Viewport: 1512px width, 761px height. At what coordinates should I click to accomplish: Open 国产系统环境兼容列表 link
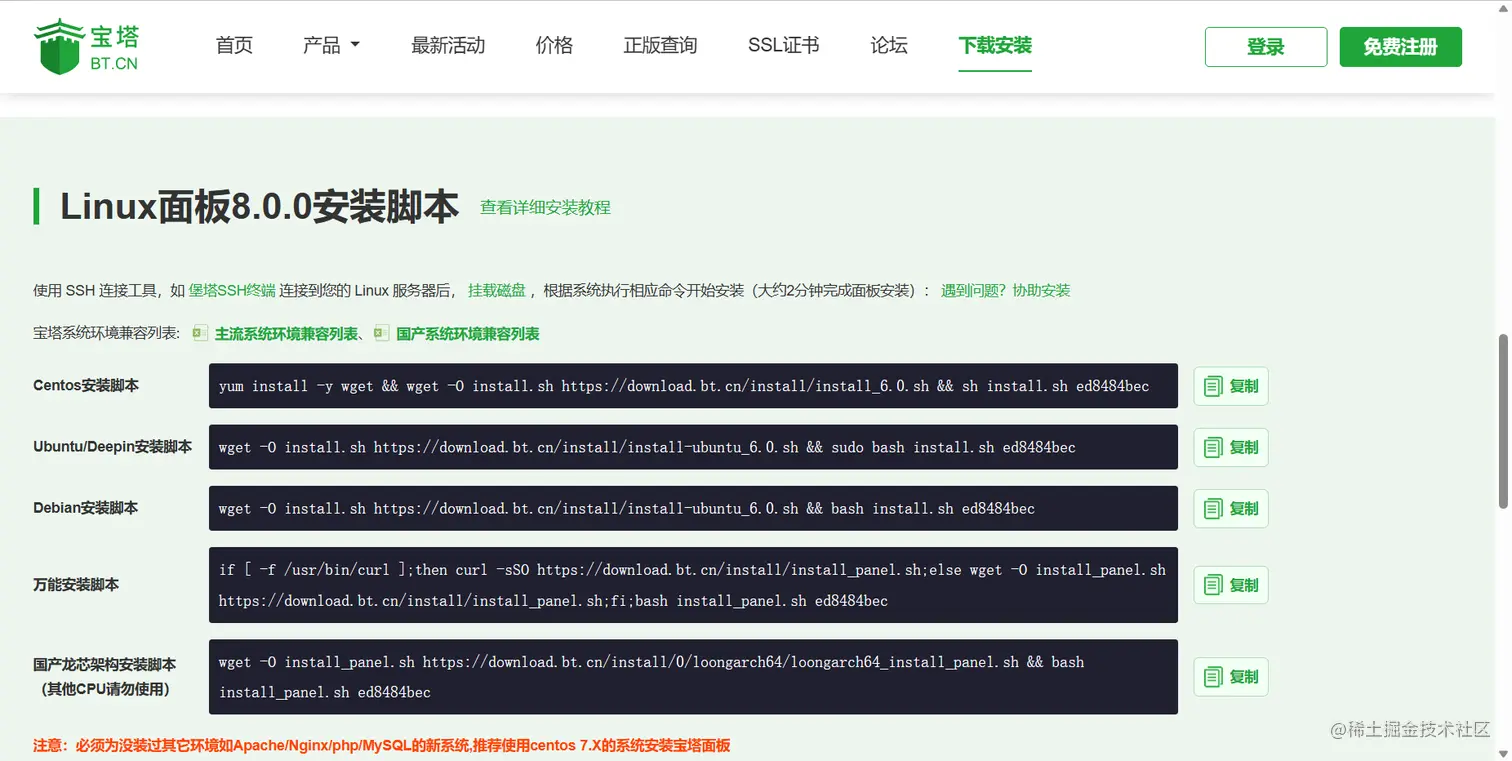click(467, 334)
